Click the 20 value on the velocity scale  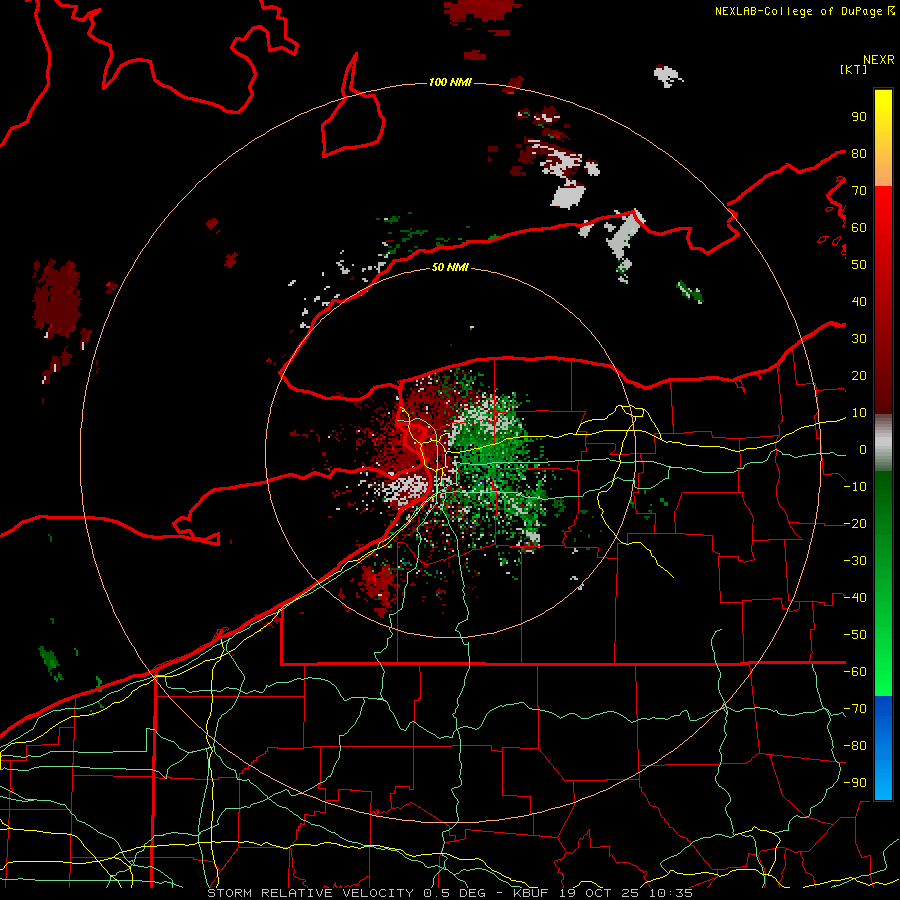[x=859, y=375]
